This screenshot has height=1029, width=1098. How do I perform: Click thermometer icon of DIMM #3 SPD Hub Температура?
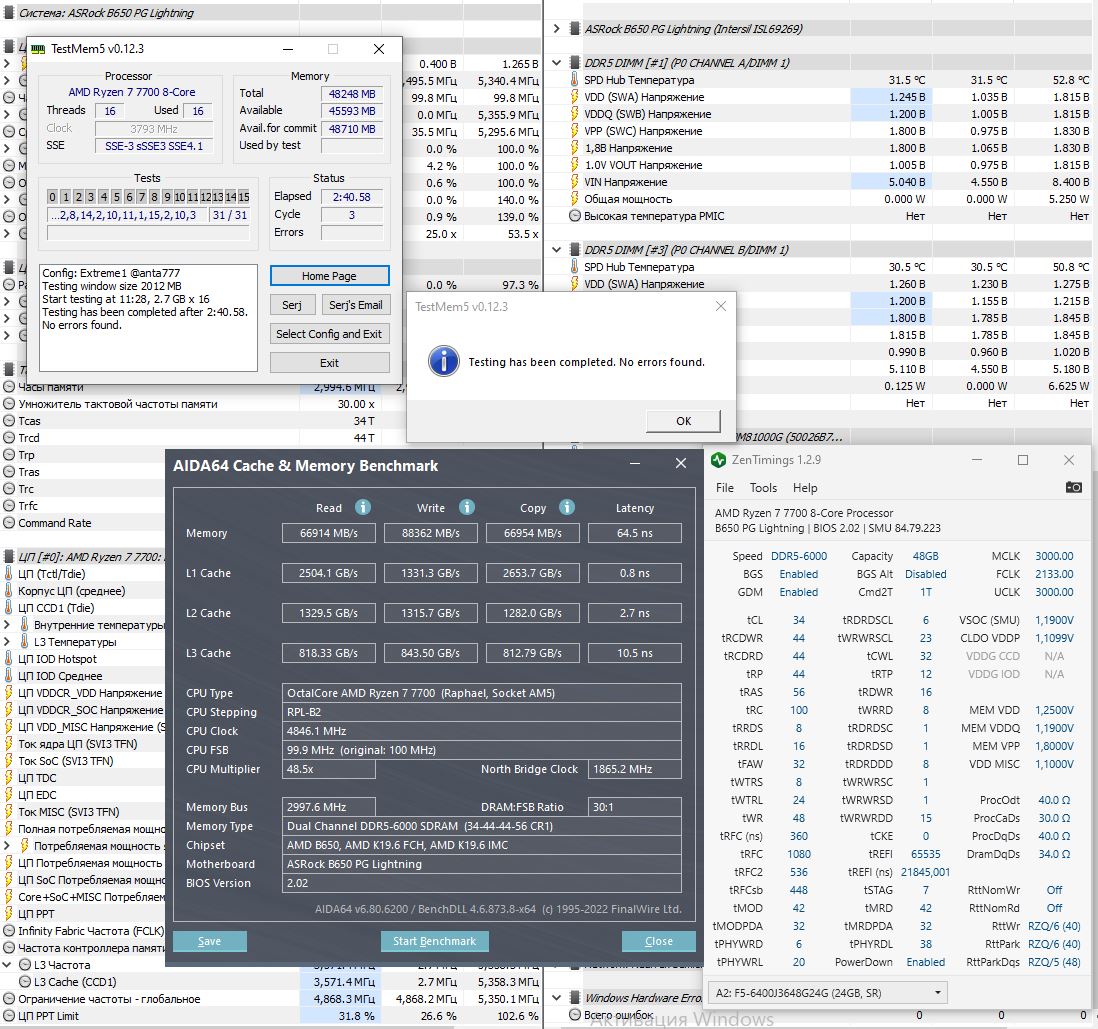(x=575, y=267)
